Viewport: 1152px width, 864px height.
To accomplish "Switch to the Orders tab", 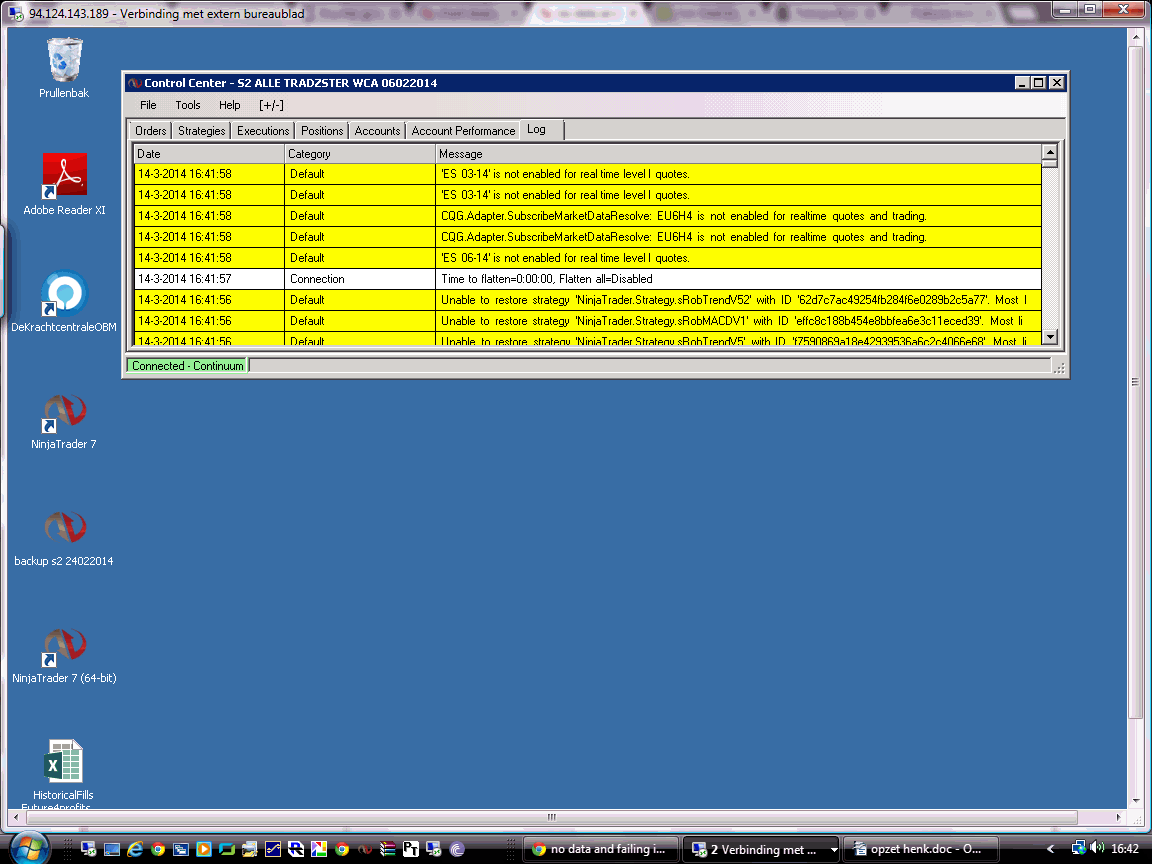I will (x=151, y=131).
